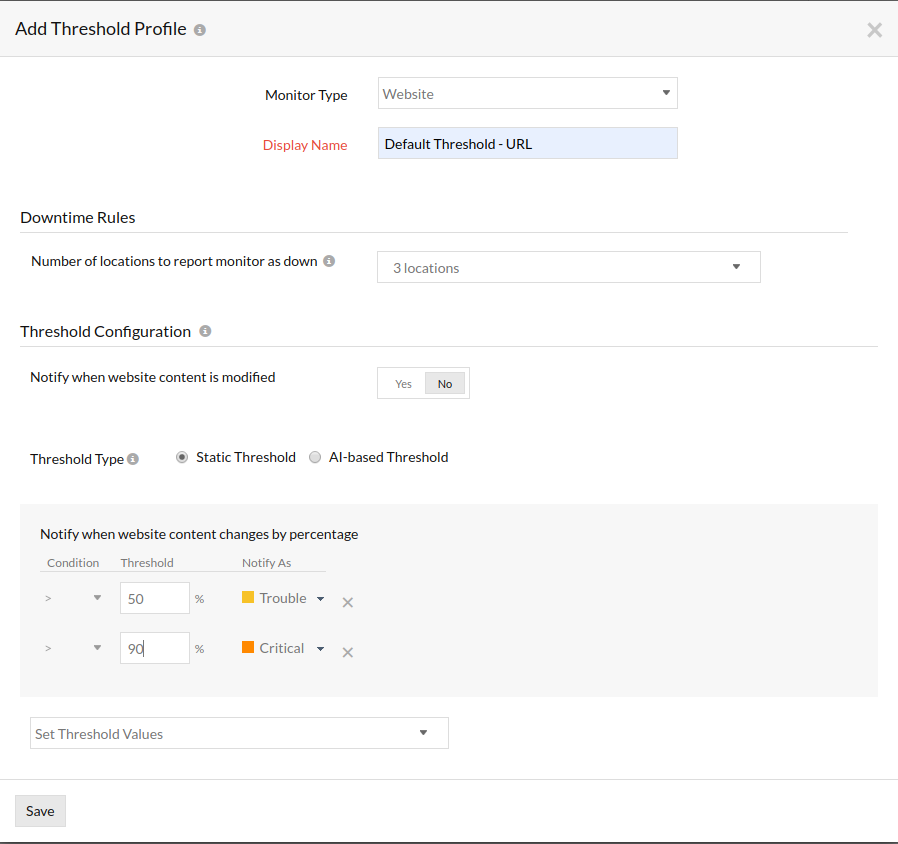Click the 50 percent threshold field
This screenshot has width=898, height=844.
154,597
